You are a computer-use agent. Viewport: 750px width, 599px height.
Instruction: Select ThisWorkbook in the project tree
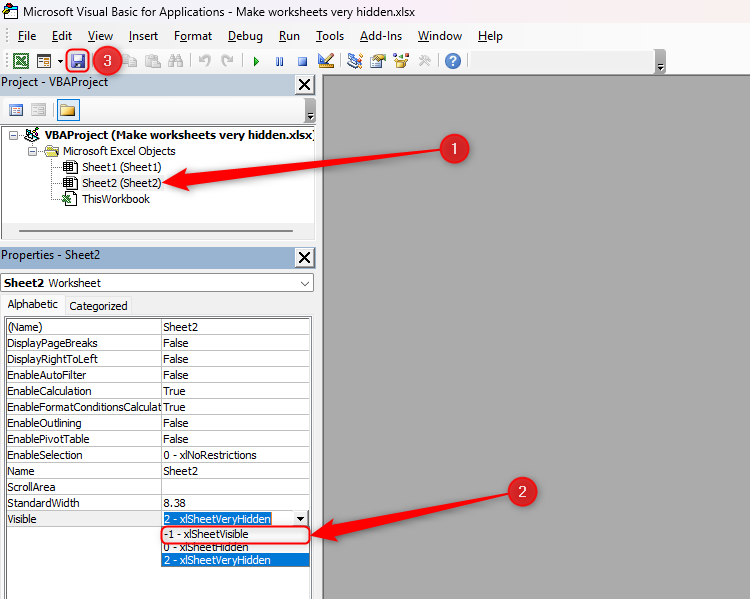point(115,199)
